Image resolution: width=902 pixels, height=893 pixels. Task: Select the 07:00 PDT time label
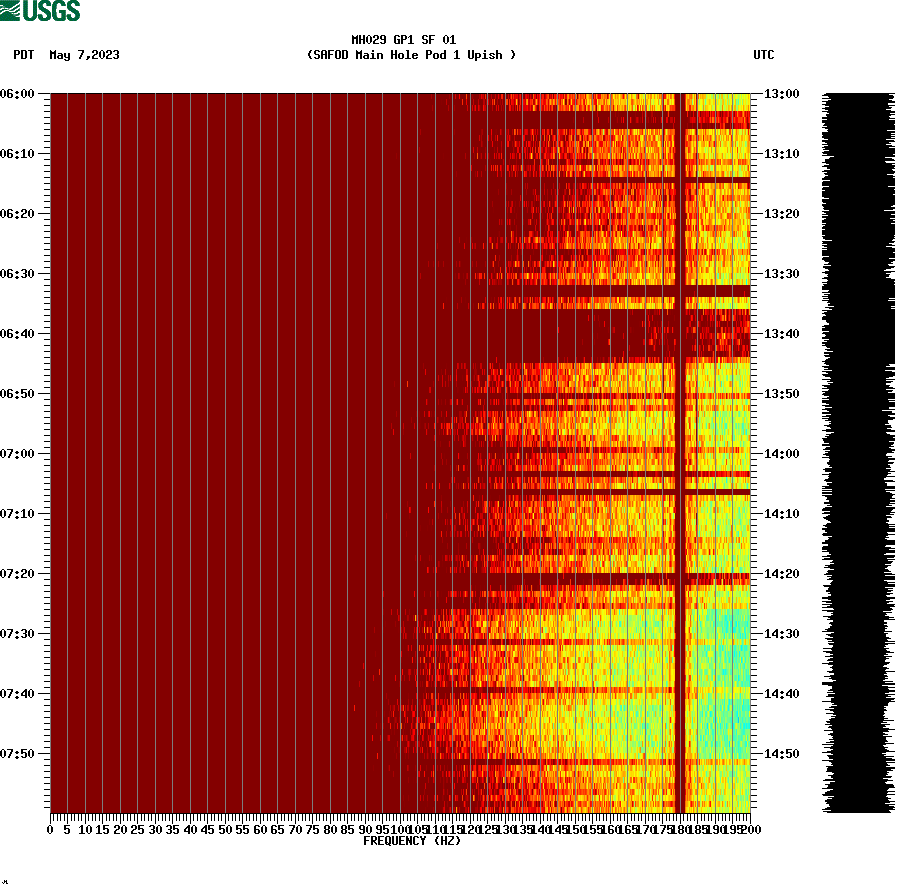(19, 453)
